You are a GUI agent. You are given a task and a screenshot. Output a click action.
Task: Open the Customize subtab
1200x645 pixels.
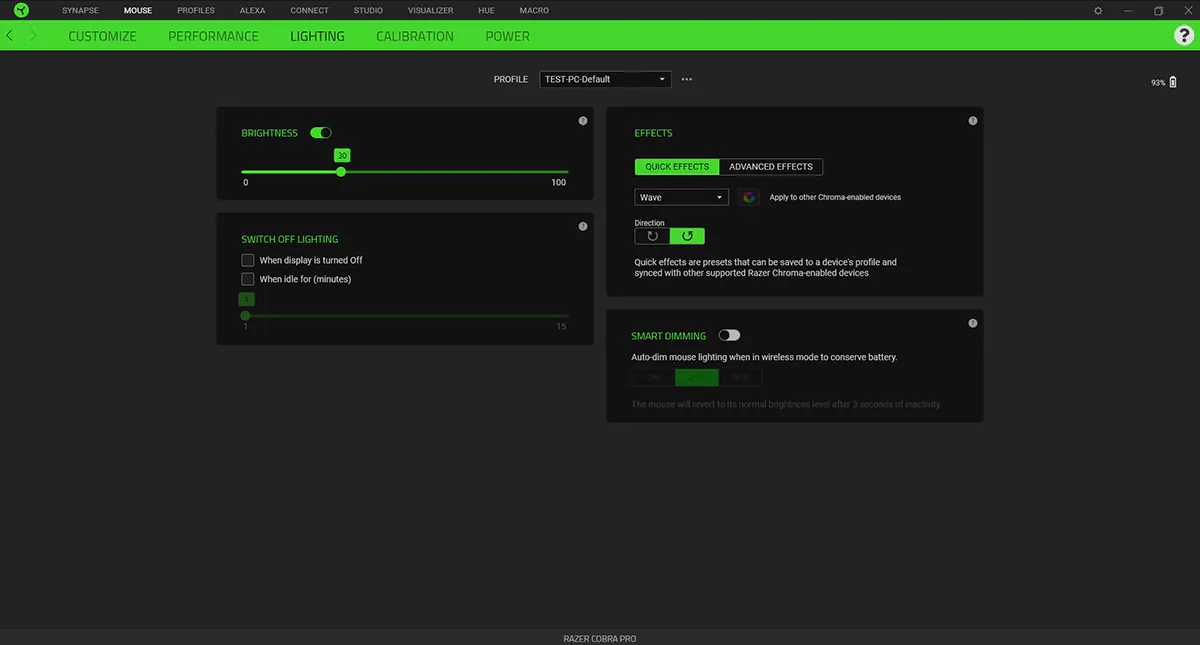[102, 36]
